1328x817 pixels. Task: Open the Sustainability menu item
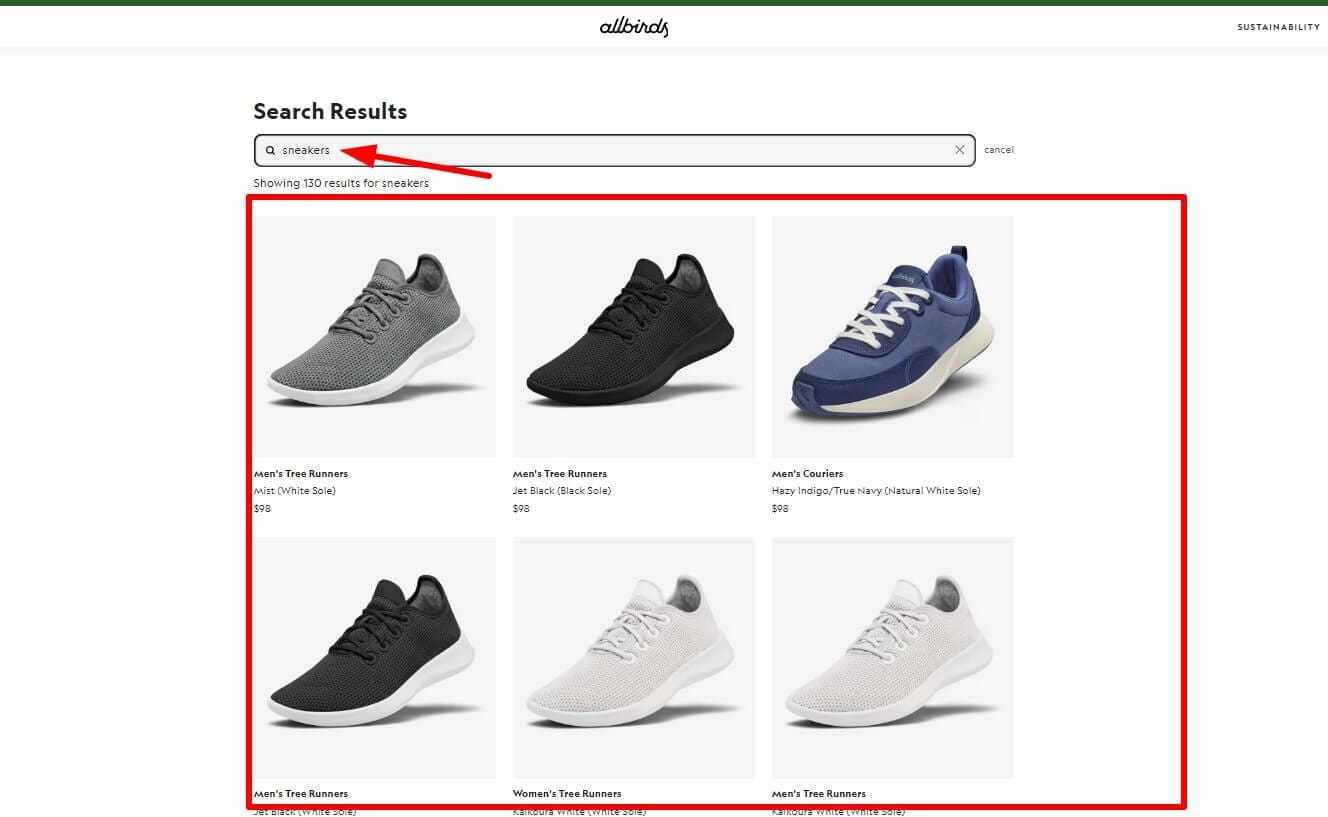tap(1278, 27)
